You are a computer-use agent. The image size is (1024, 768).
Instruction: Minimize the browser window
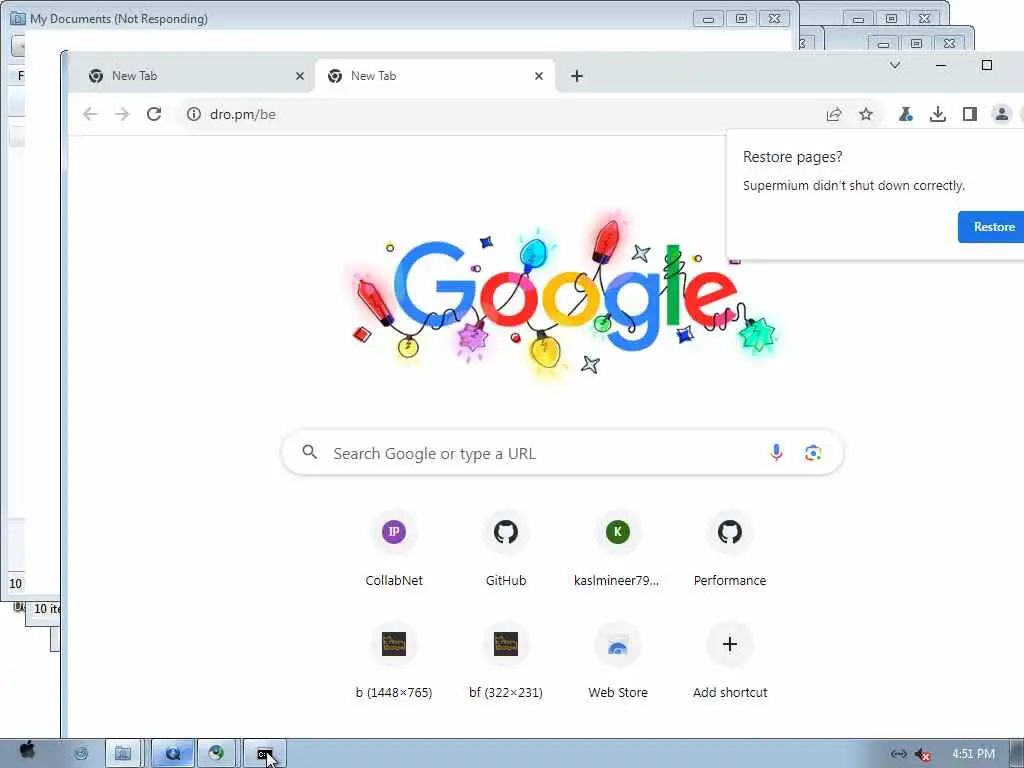coord(941,65)
